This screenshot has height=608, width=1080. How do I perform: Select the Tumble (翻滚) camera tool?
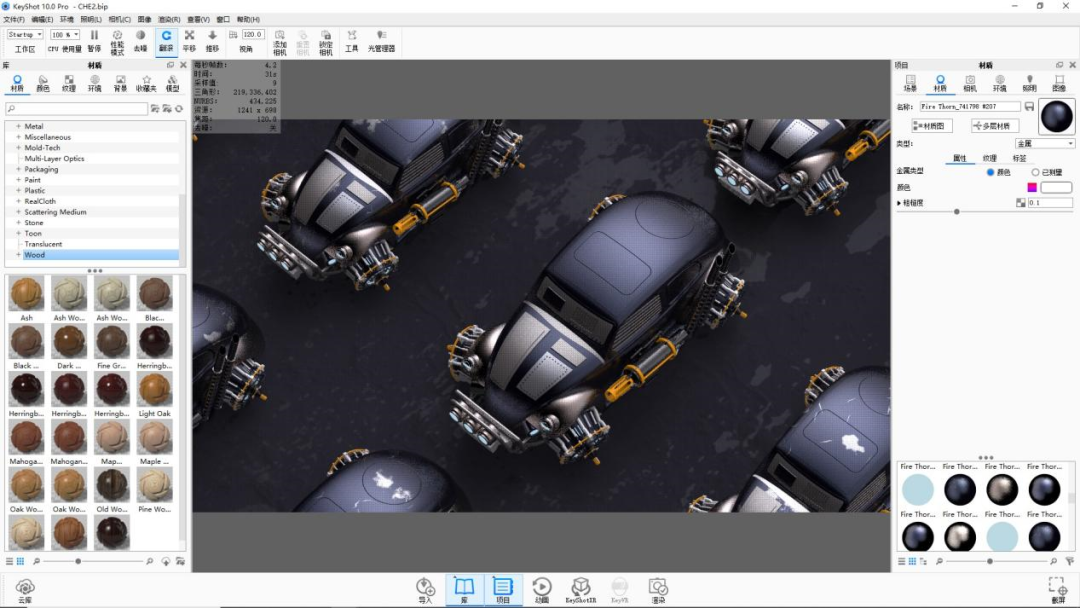166,41
